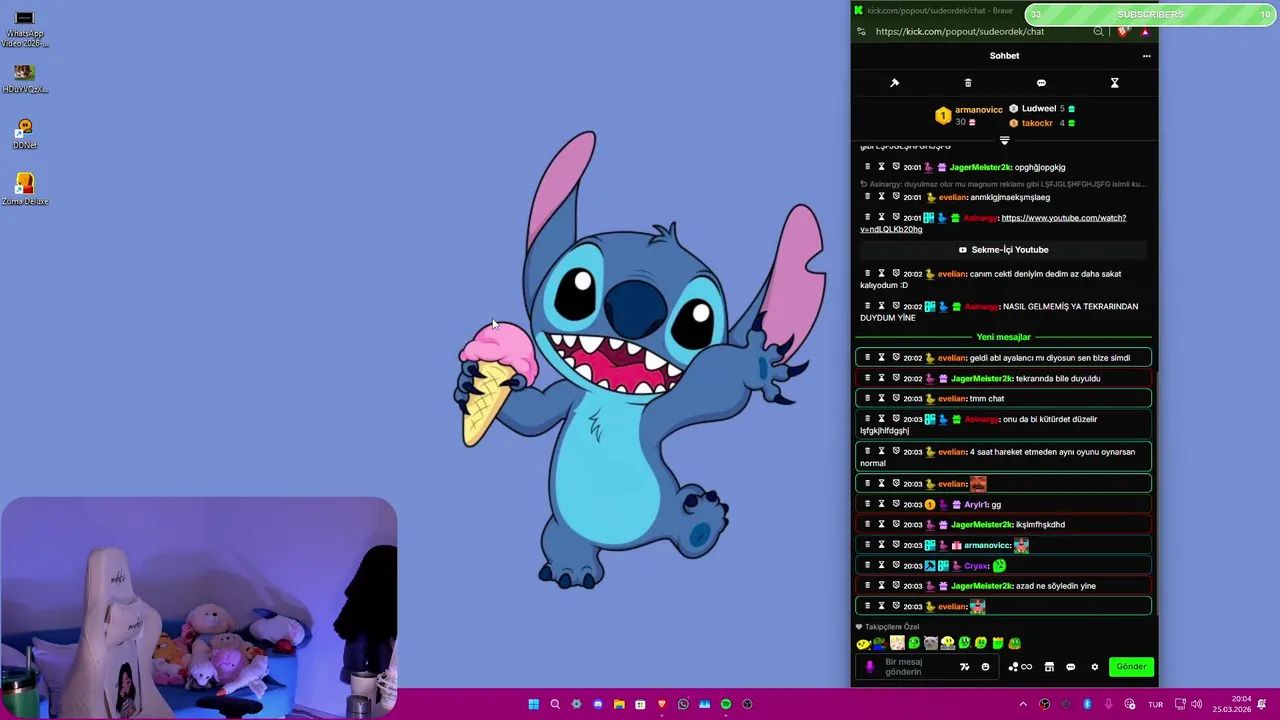Image resolution: width=1280 pixels, height=720 pixels.
Task: Insert the blonde anime face emote
Action: click(x=897, y=643)
